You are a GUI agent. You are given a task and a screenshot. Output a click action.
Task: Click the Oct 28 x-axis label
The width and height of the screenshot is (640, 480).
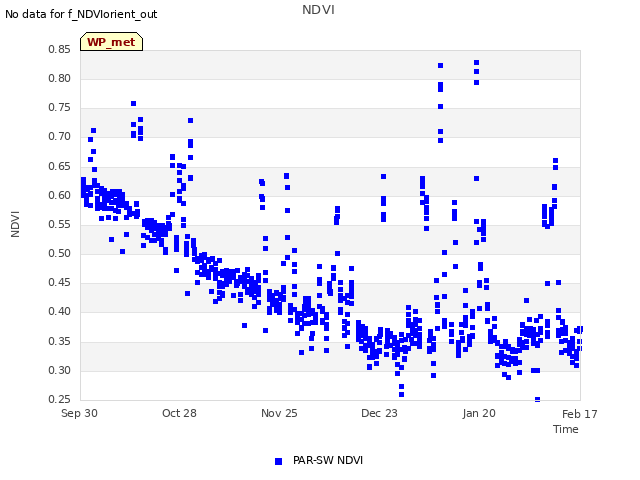tap(179, 413)
